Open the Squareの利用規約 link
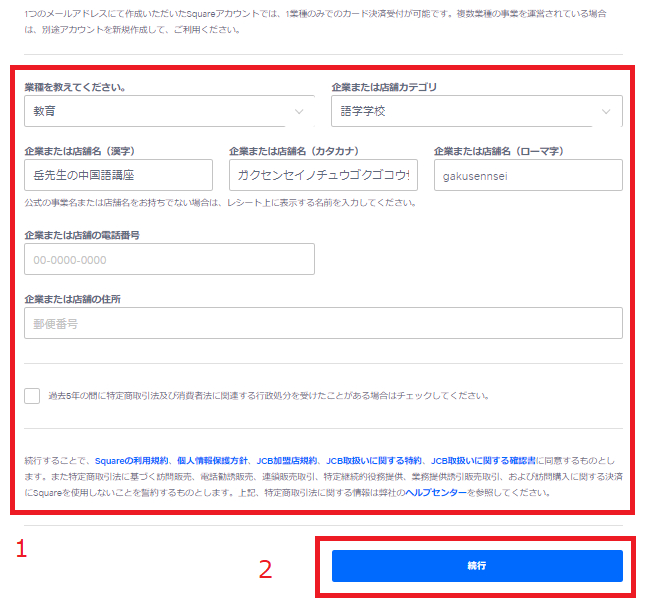The image size is (665, 601). tap(131, 461)
